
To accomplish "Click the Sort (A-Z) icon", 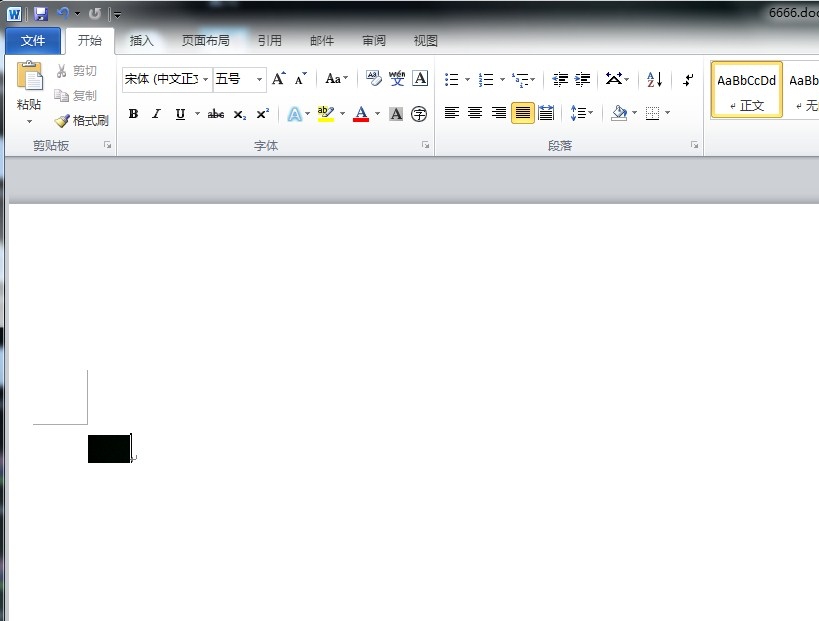I will [x=654, y=79].
